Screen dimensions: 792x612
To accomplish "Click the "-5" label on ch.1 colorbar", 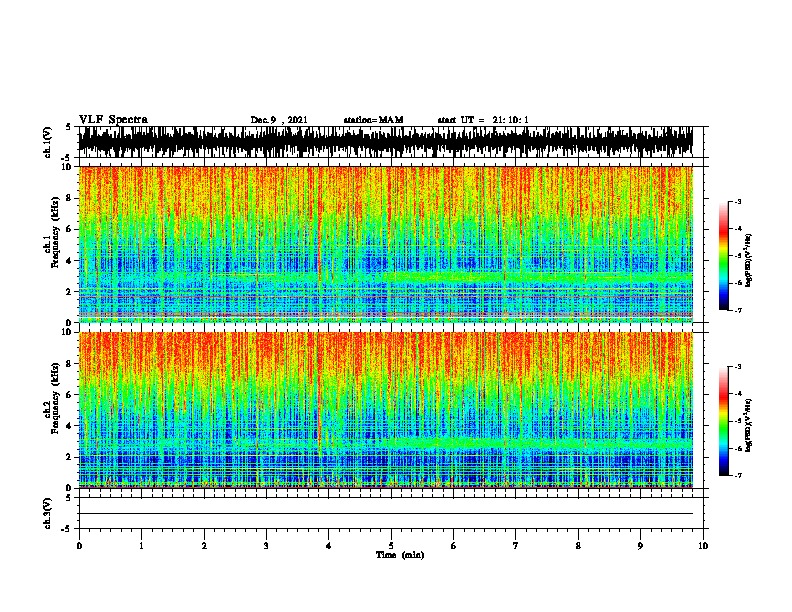I will click(x=738, y=256).
